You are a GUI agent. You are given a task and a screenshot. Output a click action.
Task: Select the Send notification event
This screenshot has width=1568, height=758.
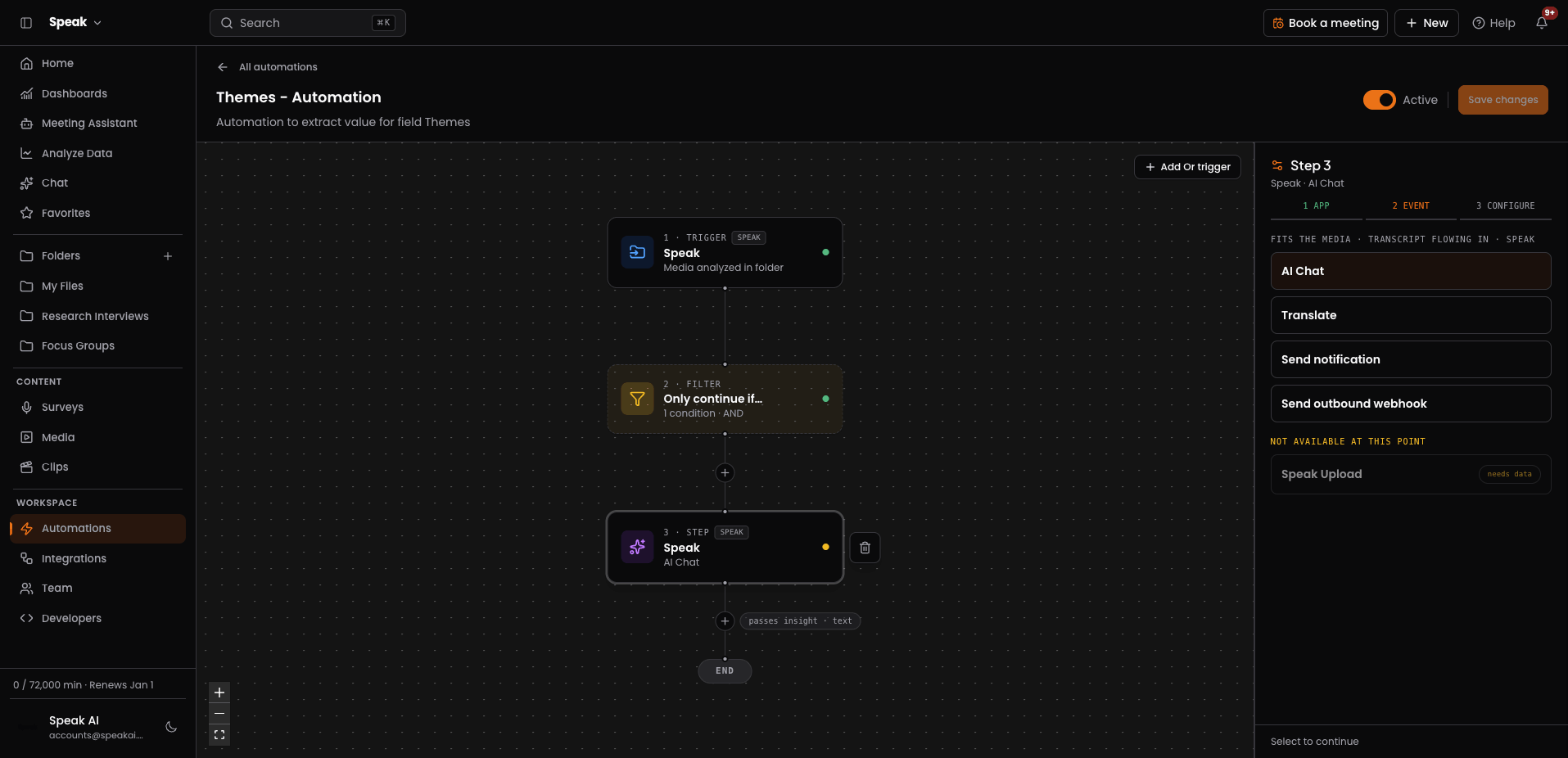click(1411, 359)
